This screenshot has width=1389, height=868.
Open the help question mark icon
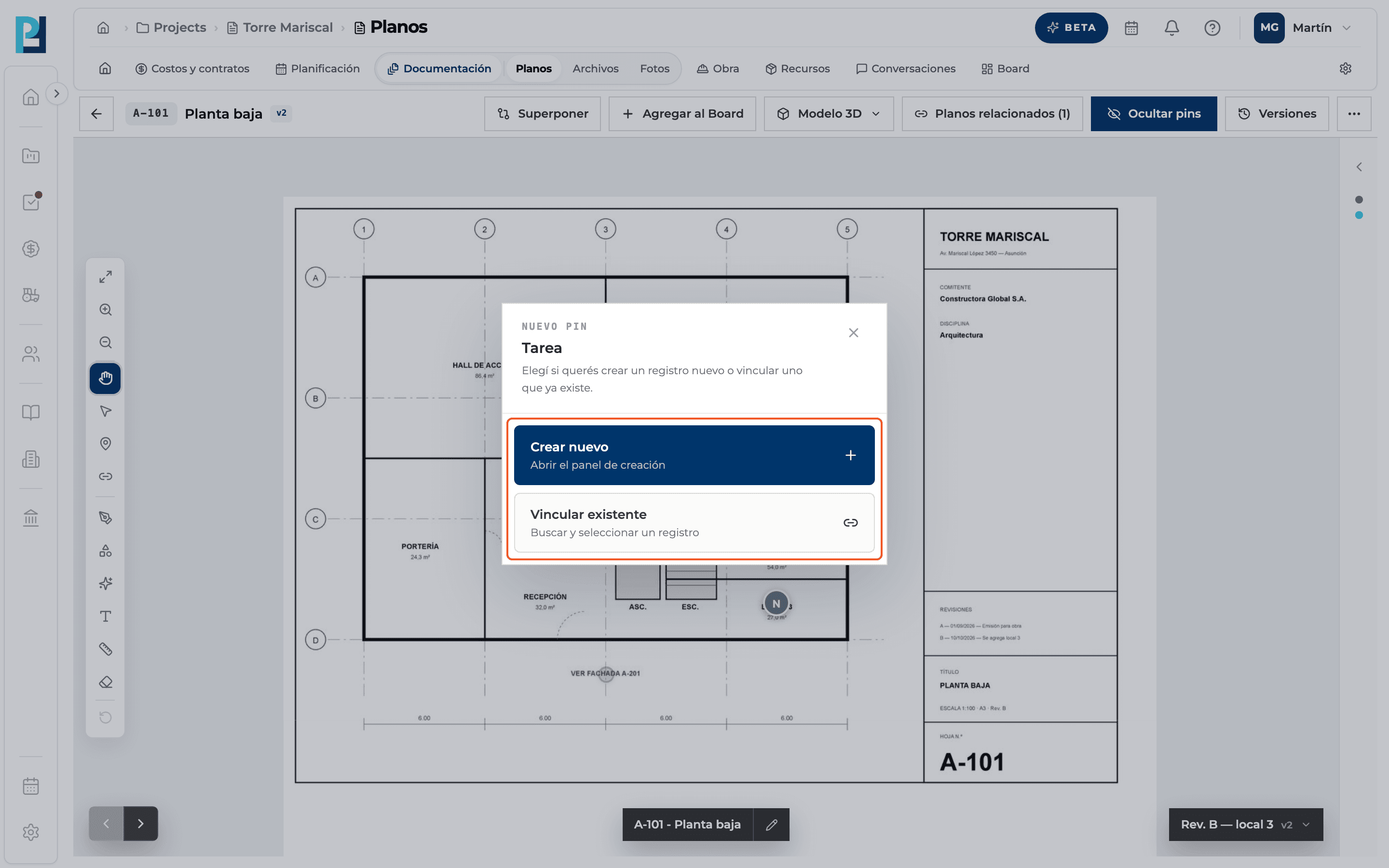click(x=1212, y=27)
